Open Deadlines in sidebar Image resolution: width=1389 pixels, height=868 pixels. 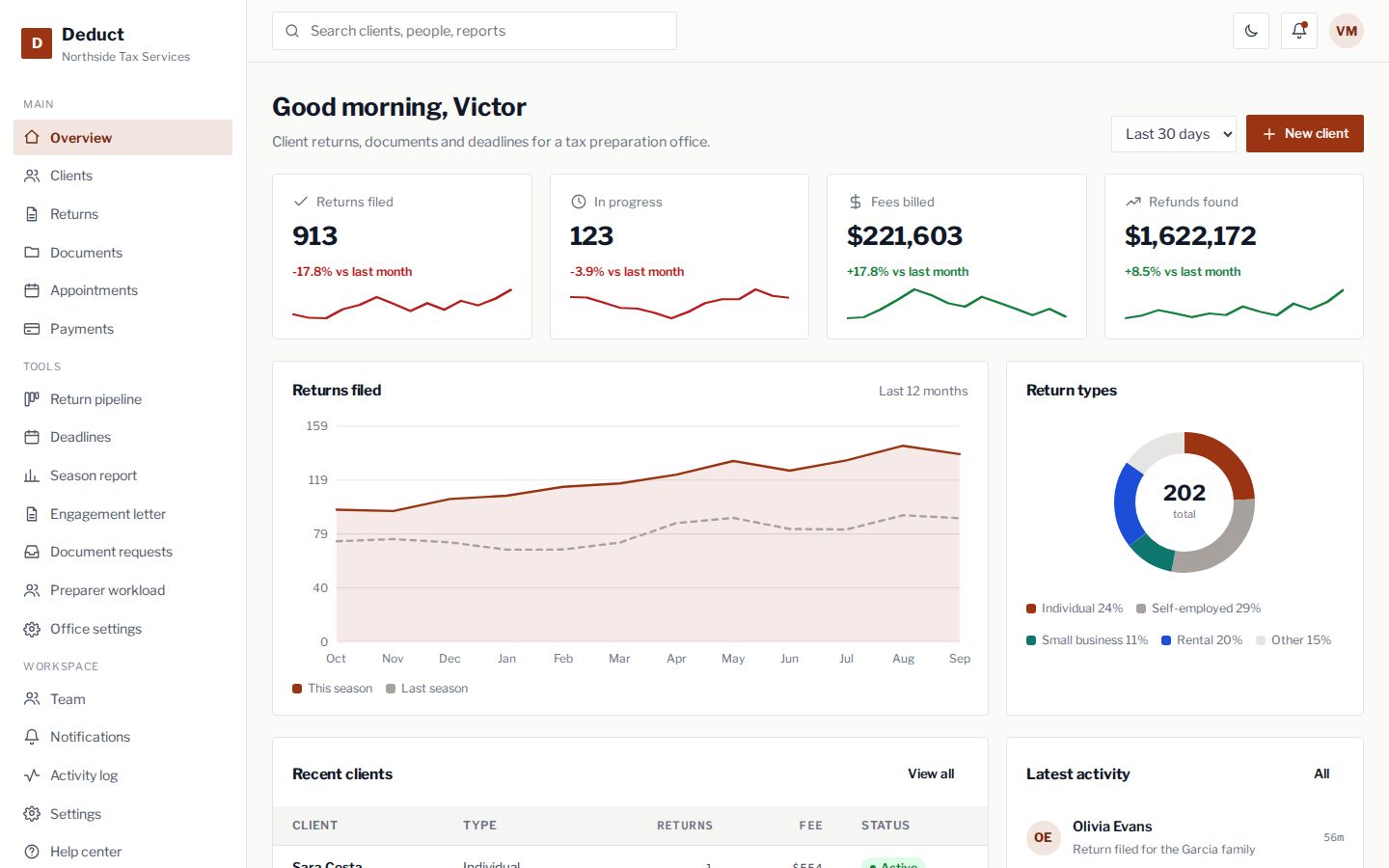tap(123, 437)
